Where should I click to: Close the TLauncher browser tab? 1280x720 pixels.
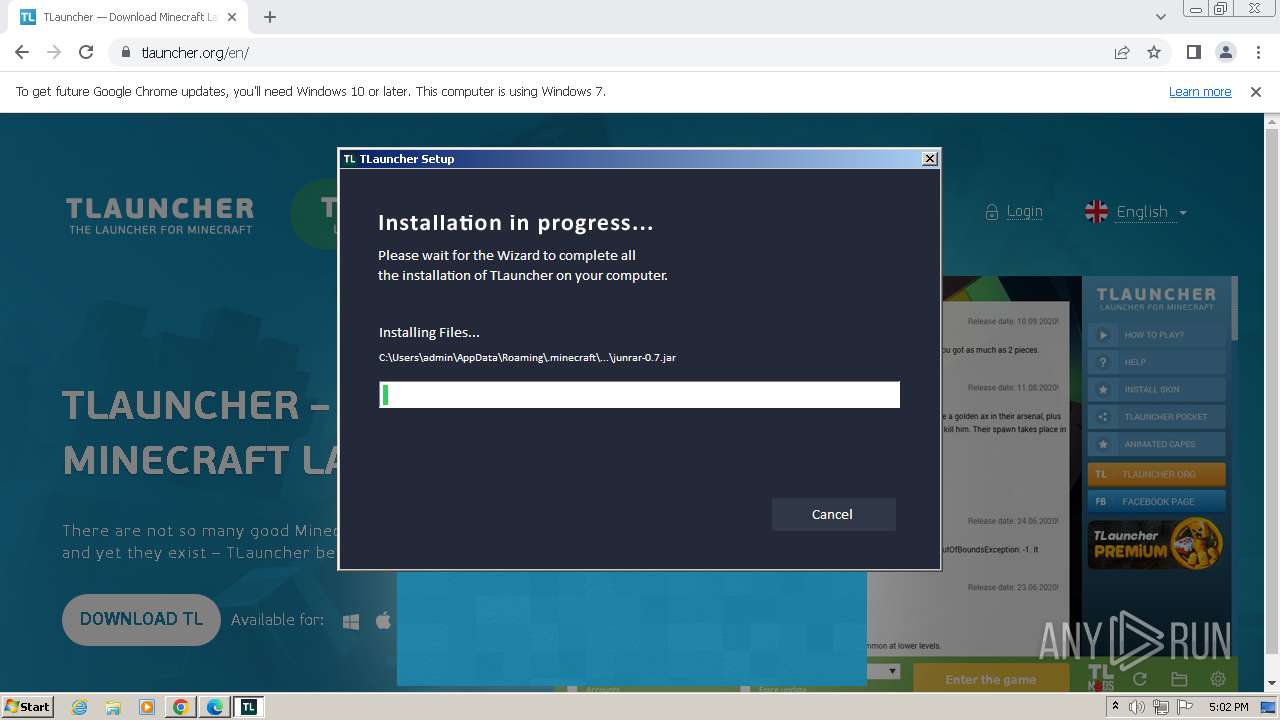[232, 17]
